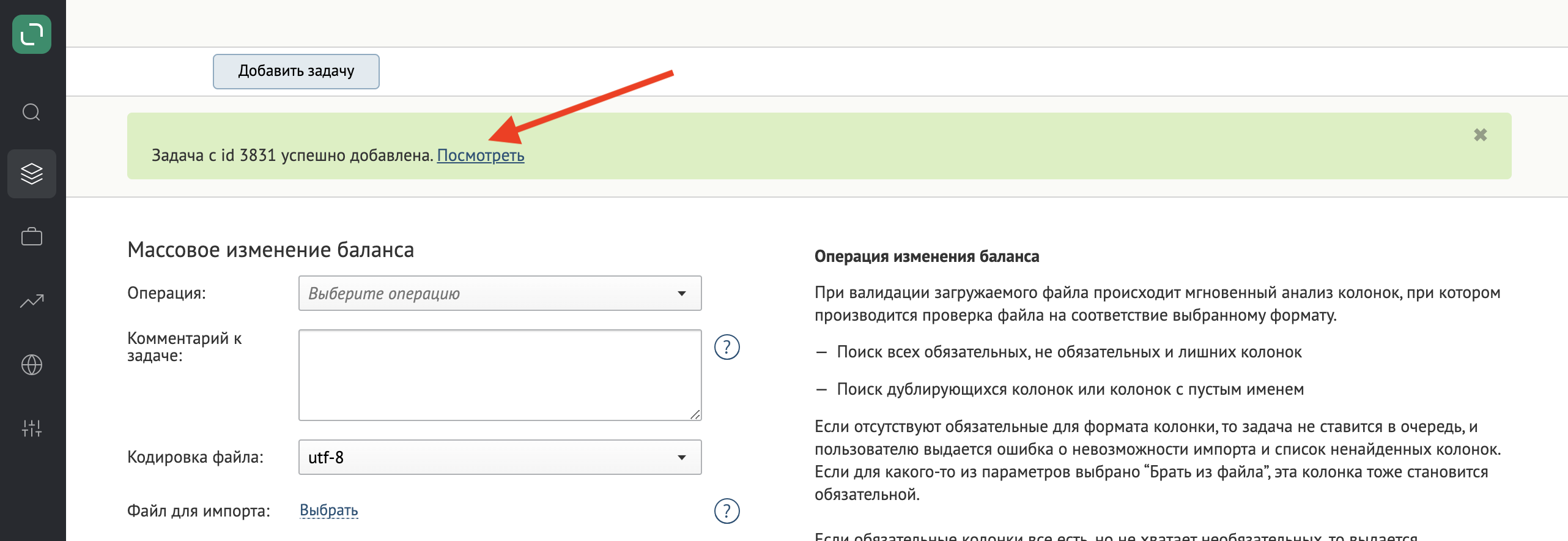
Task: Open the briefcase icon in sidebar
Action: [x=32, y=236]
